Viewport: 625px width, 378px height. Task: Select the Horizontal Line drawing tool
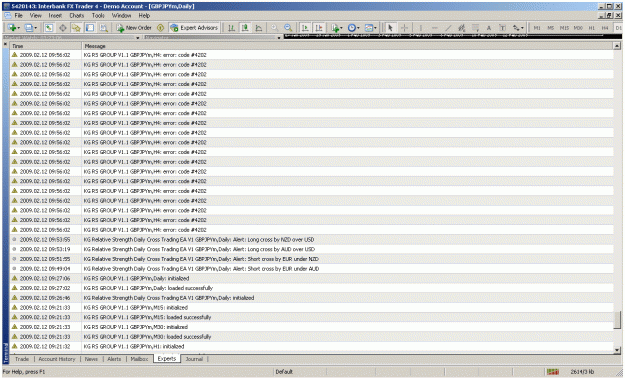tap(434, 28)
